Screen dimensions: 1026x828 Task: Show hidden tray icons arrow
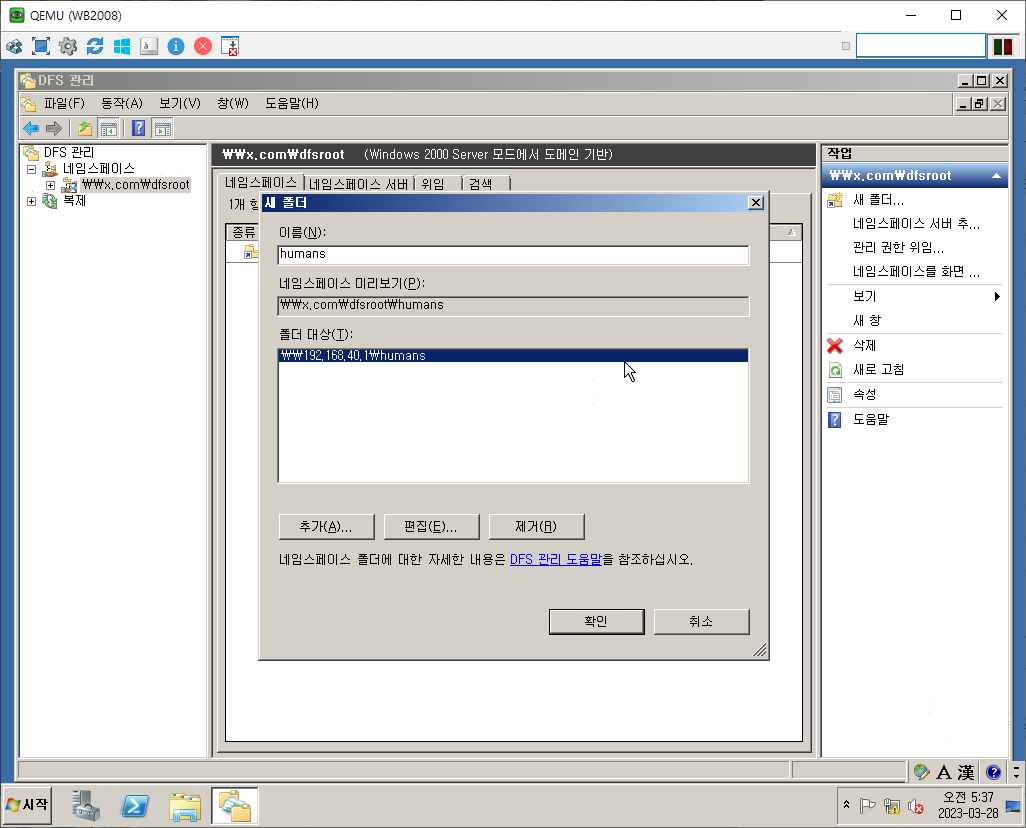coord(846,804)
